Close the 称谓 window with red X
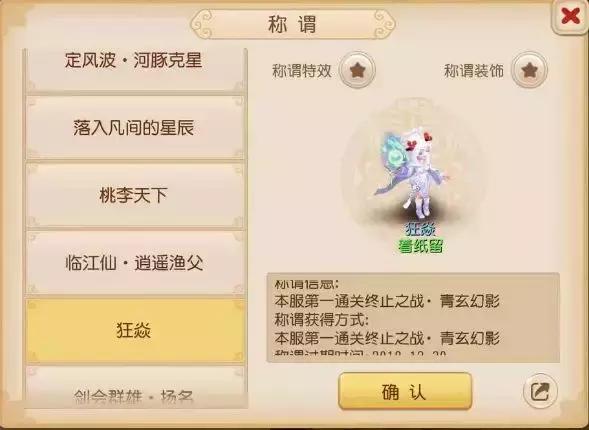589x430 pixels. coord(570,16)
